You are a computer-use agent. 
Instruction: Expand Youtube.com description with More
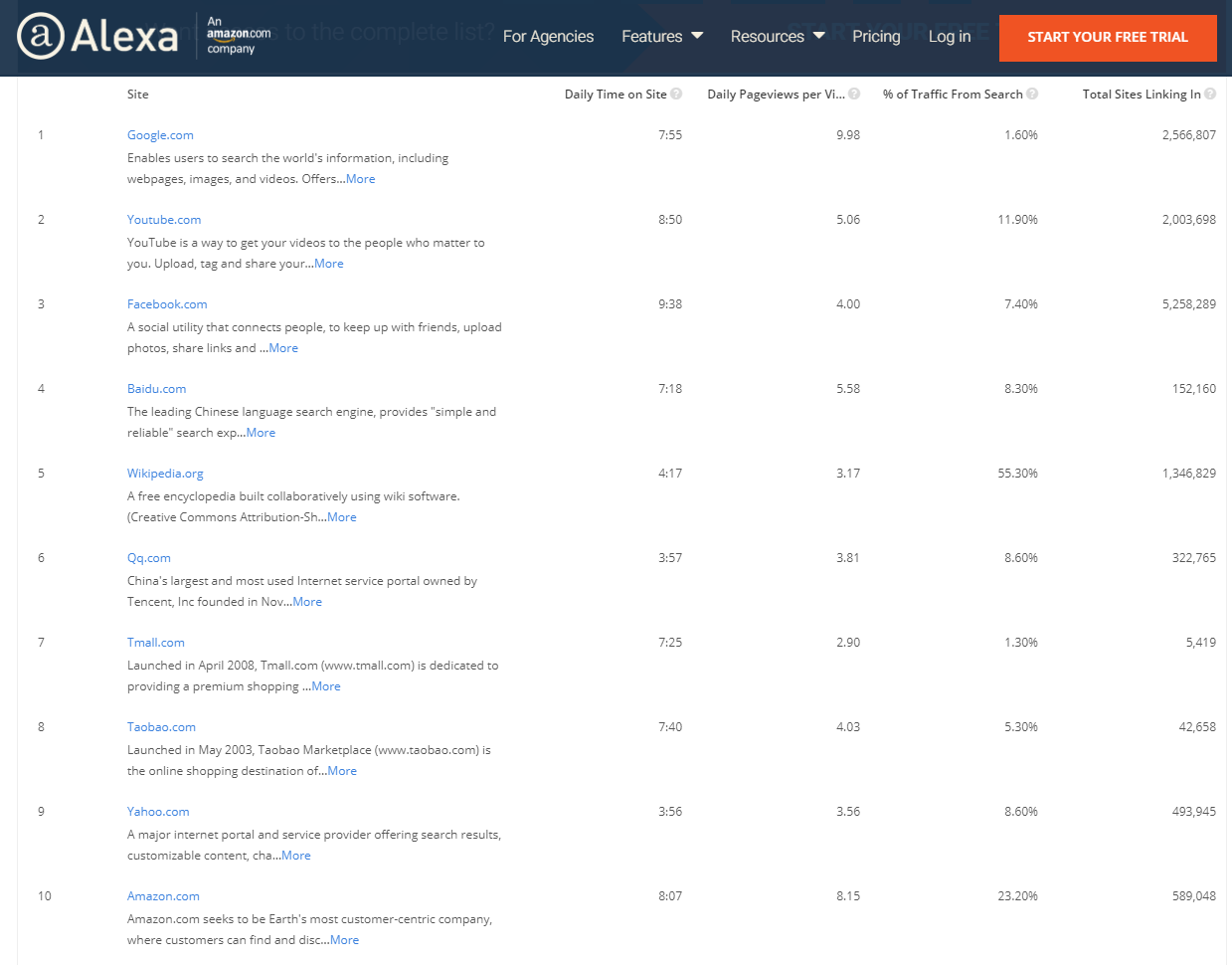(329, 264)
